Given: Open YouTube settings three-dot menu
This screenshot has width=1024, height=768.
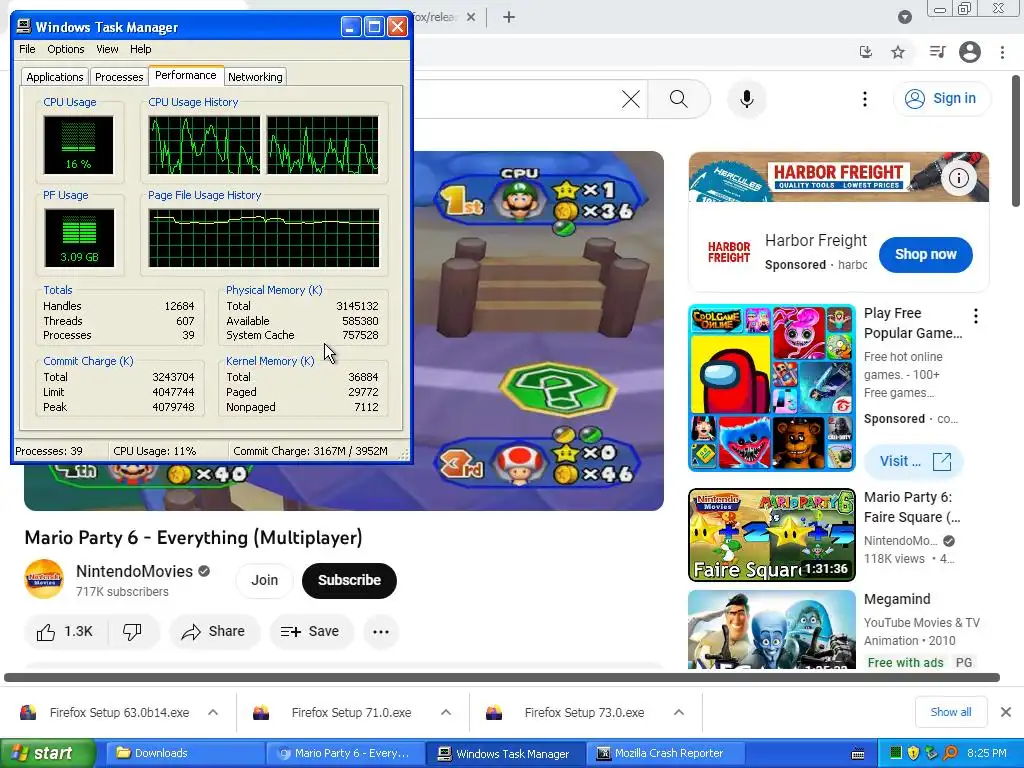Looking at the screenshot, I should pos(865,99).
